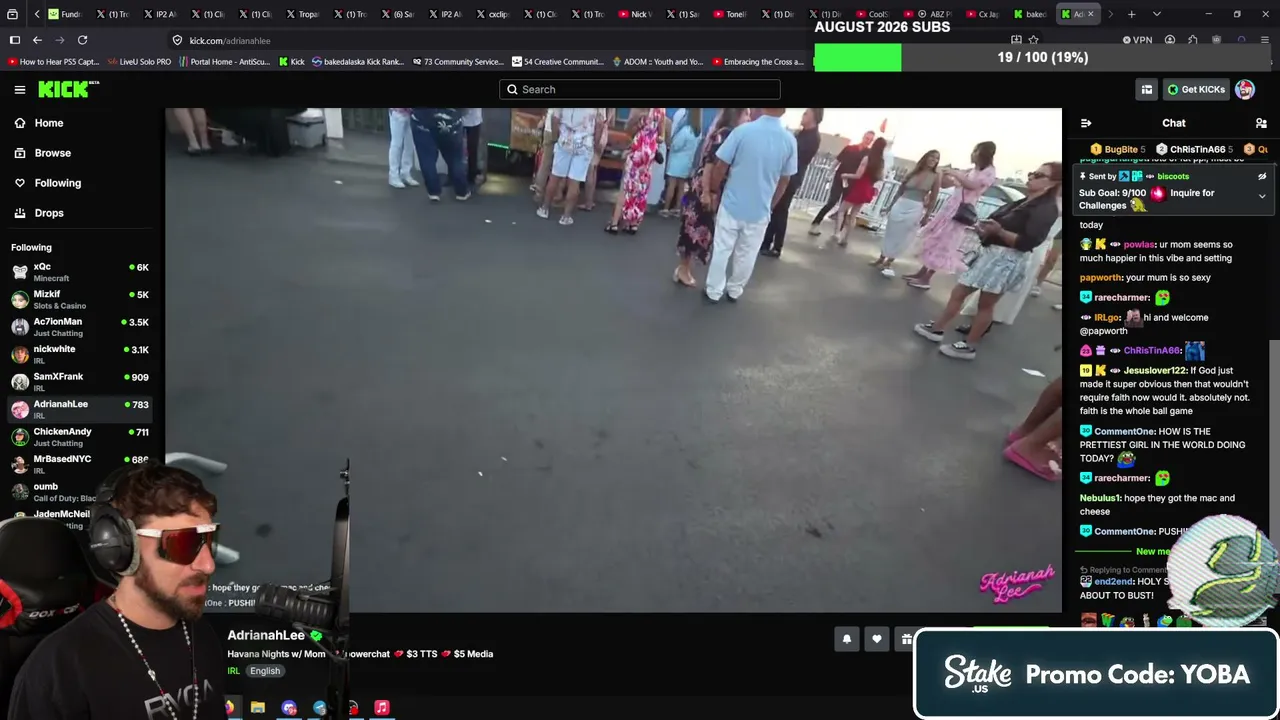This screenshot has height=720, width=1280.
Task: Open SamXFrank's channel from Following list
Action: click(80, 381)
